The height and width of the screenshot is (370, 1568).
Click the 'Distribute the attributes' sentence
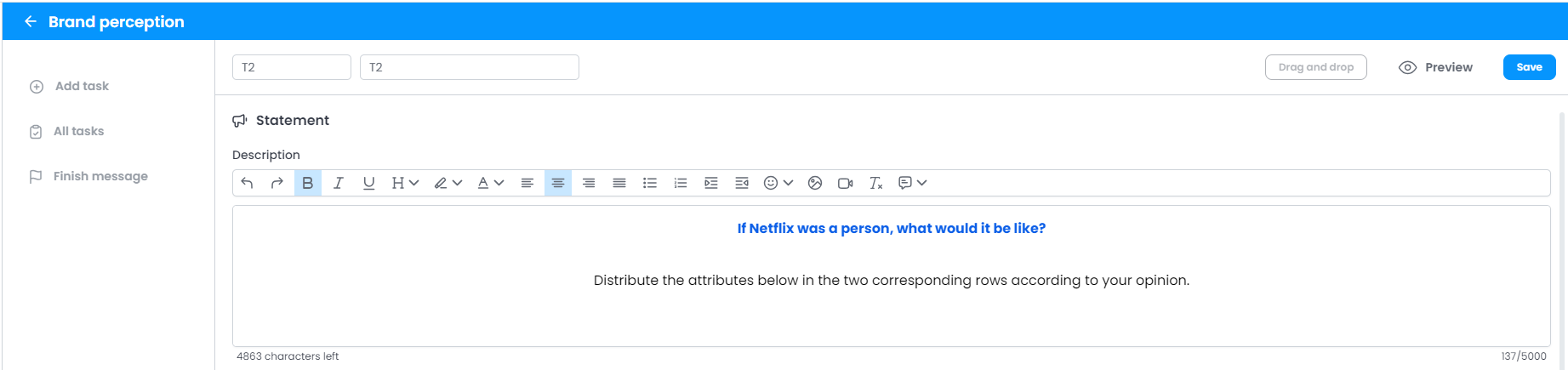click(x=892, y=280)
